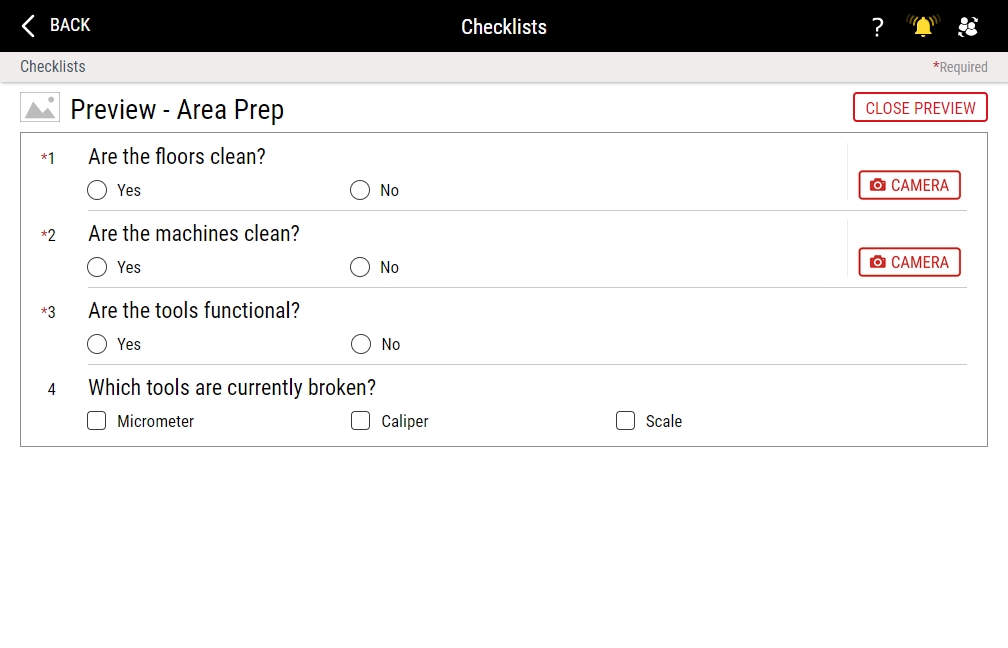This screenshot has width=1008, height=648.
Task: Click the users group icon
Action: tap(967, 27)
